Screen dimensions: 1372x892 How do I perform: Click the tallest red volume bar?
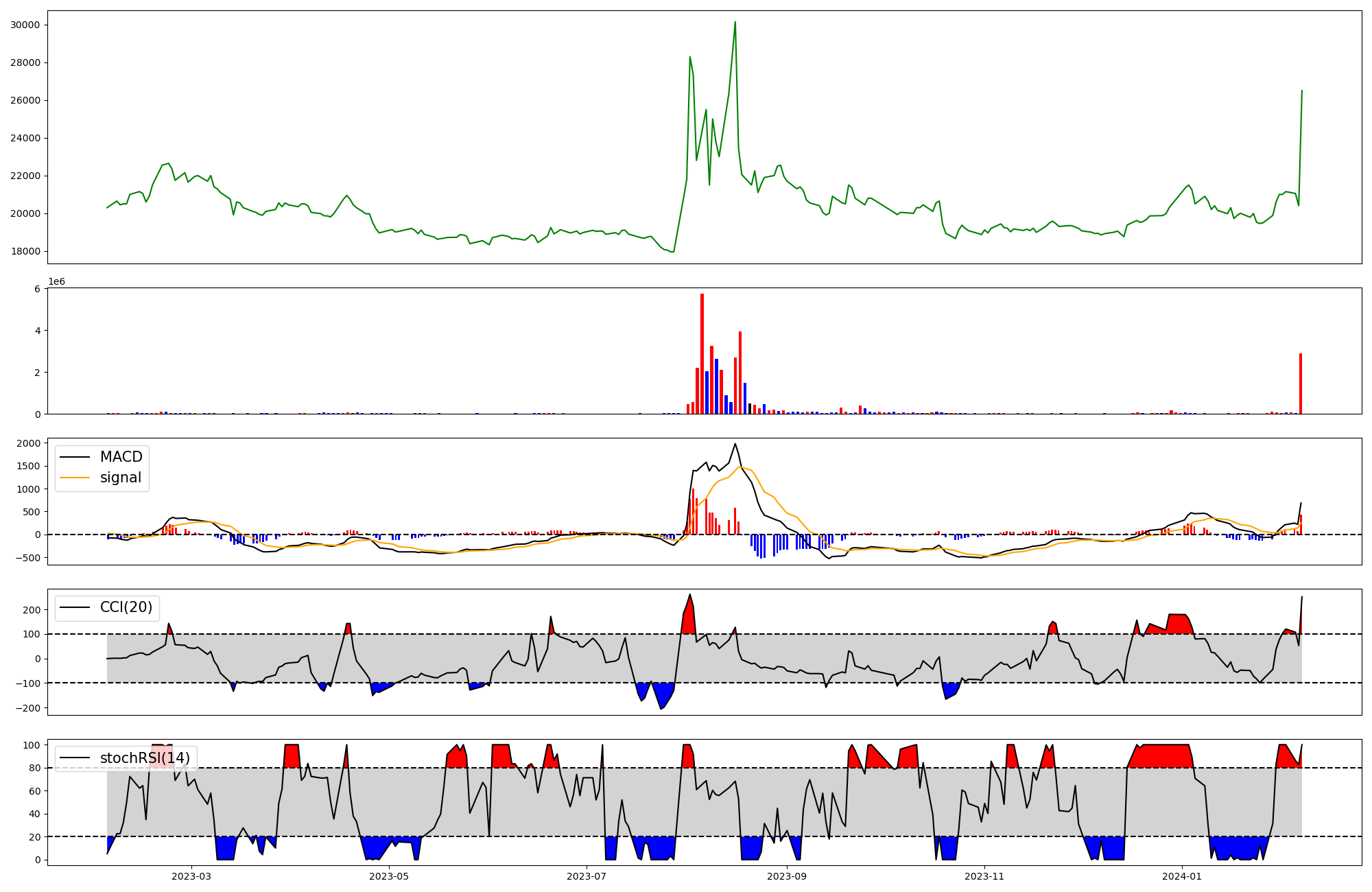pos(702,353)
